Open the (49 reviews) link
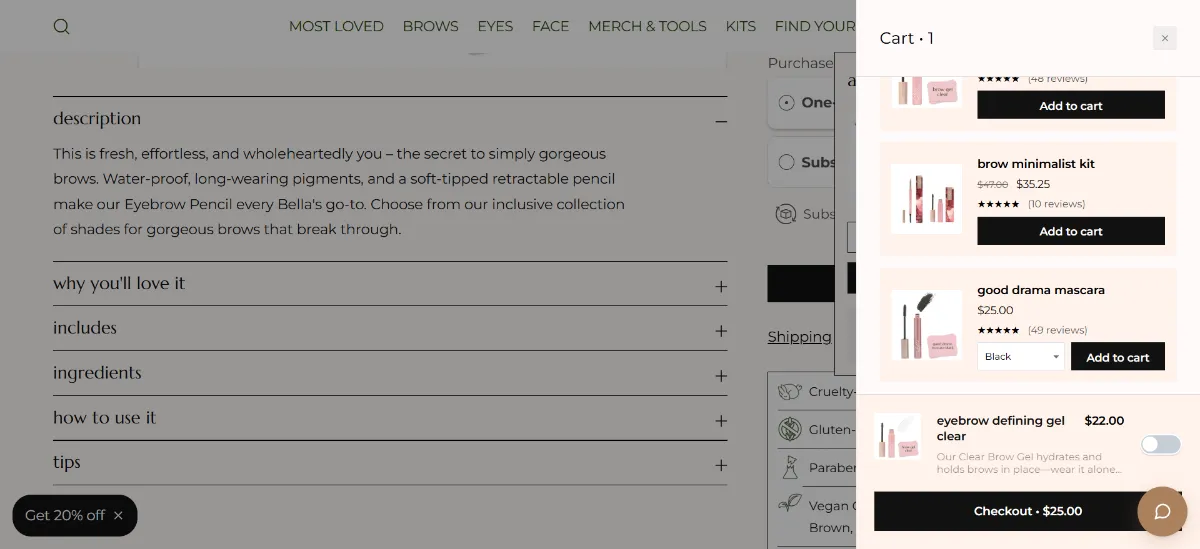This screenshot has height=549, width=1200. pos(1057,330)
